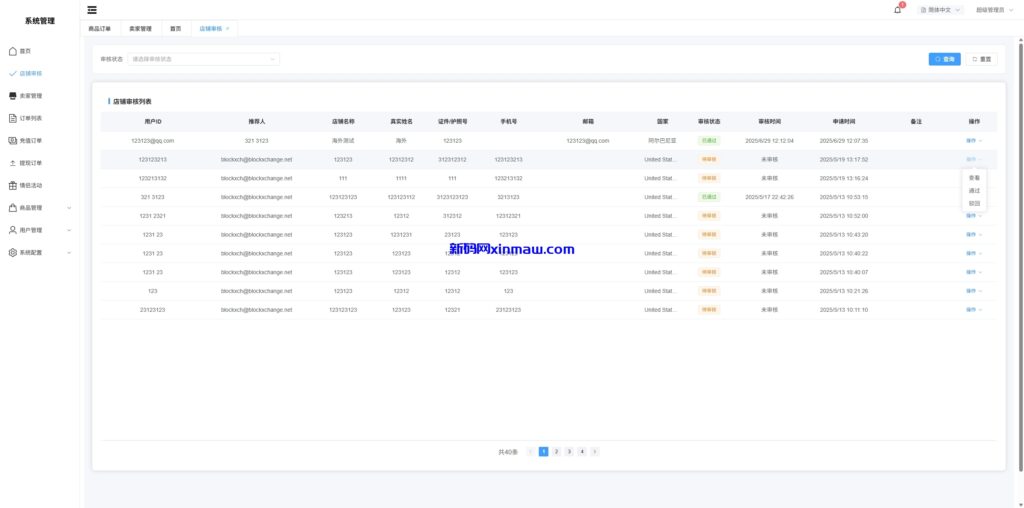Expand the 商品管理 sidebar submenu
The image size is (1024, 508).
[x=68, y=208]
